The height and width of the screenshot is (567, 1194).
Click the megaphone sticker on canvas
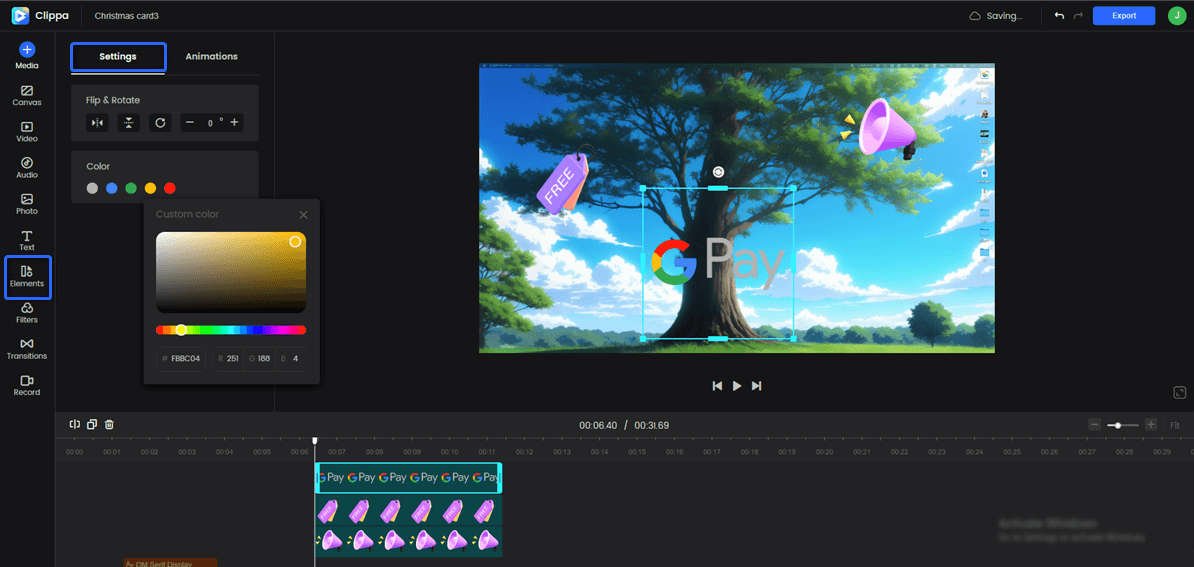coord(880,130)
